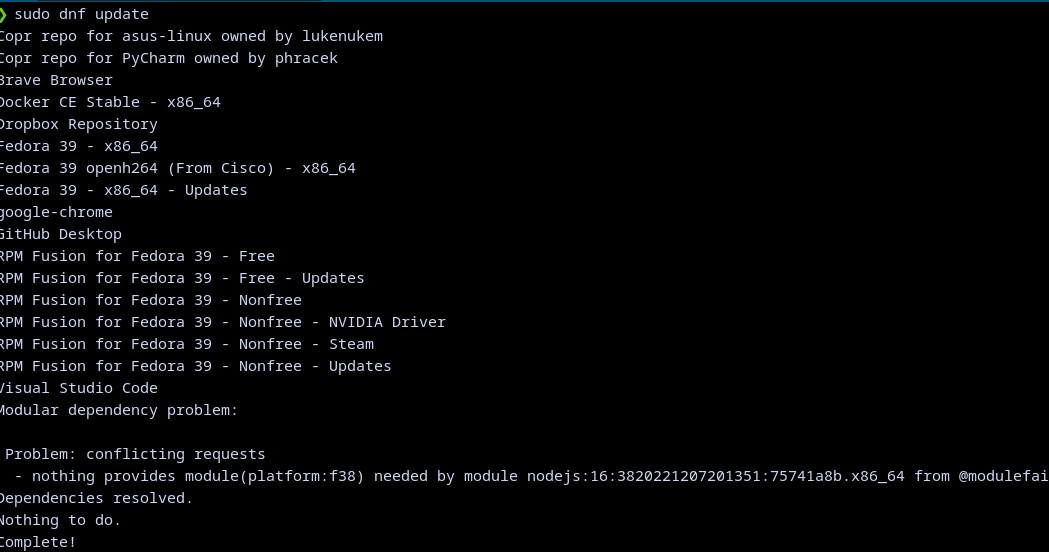
Task: Click the "Modular dependency problem:" text
Action: [118, 410]
